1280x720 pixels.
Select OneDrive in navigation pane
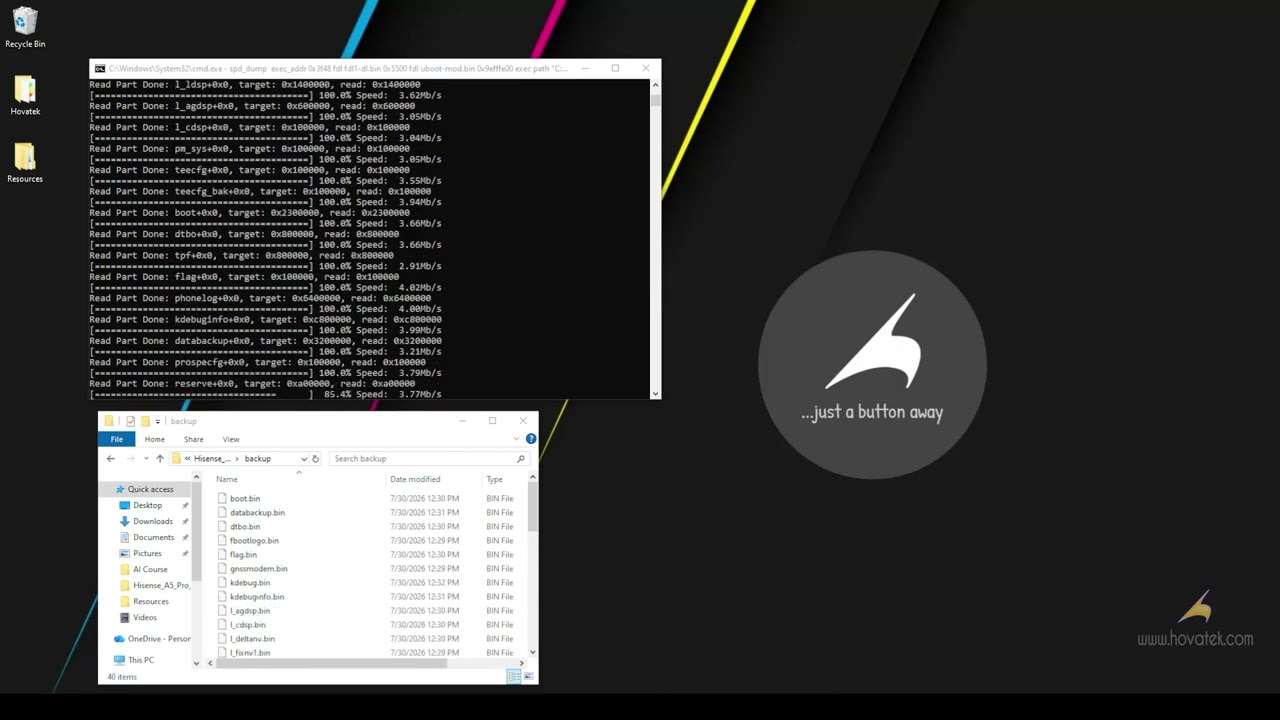click(152, 638)
